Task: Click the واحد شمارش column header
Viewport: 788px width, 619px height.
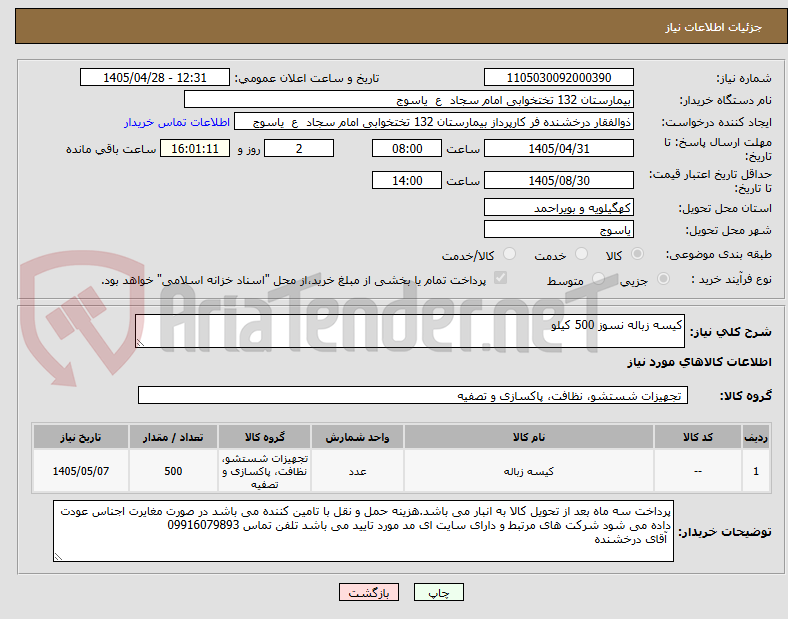Action: click(x=357, y=437)
